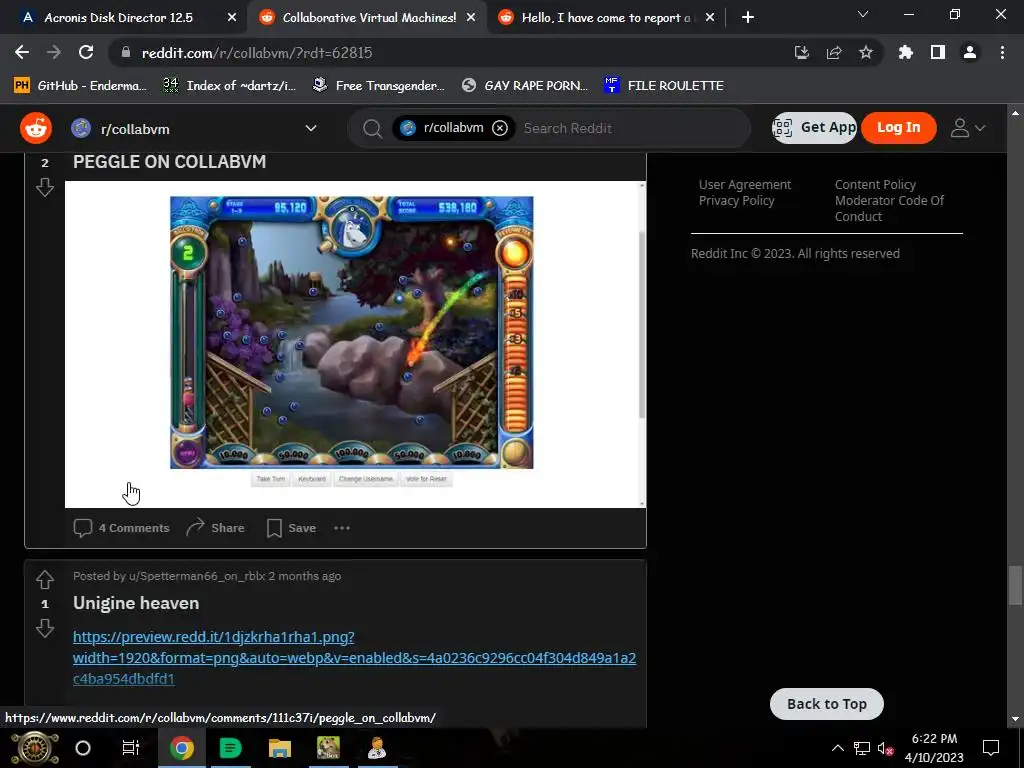Downvote the Unigine heaven post
Screen dimensions: 1024x768
click(44, 628)
